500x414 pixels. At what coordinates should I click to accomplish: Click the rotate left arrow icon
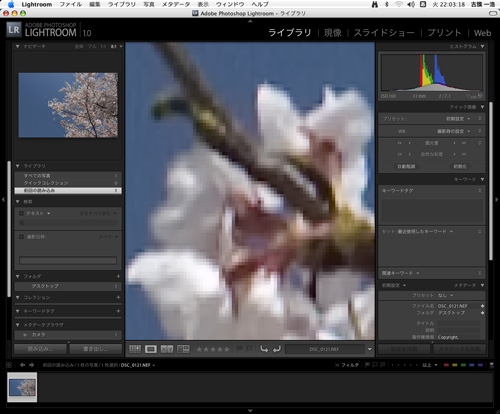[264, 349]
